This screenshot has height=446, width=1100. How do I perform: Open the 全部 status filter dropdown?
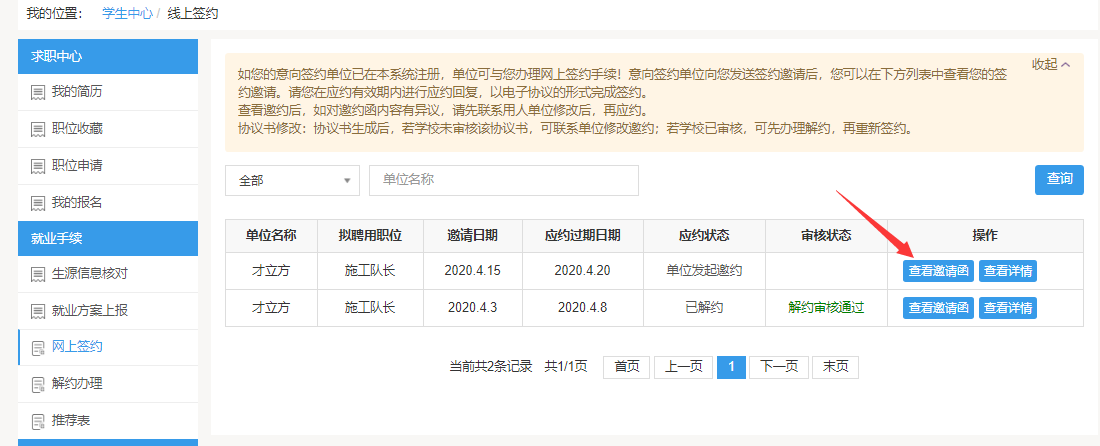(x=292, y=181)
